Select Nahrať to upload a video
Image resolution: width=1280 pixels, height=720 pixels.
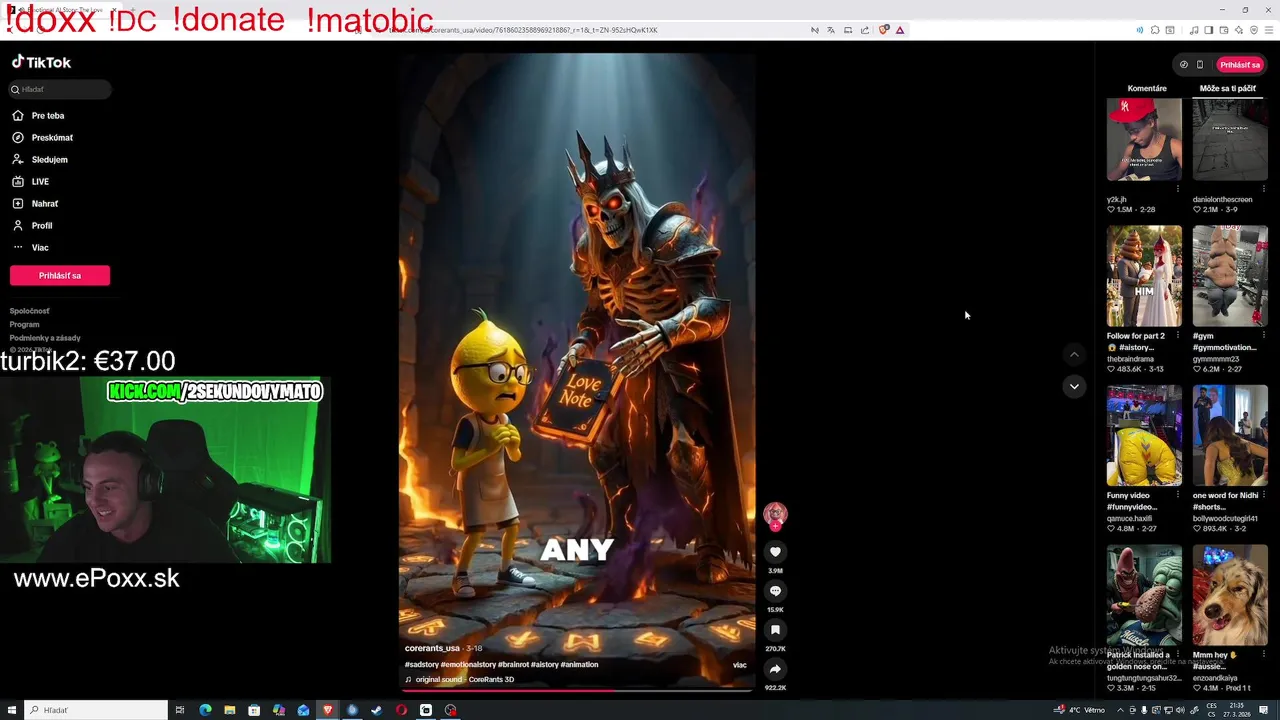pos(44,204)
